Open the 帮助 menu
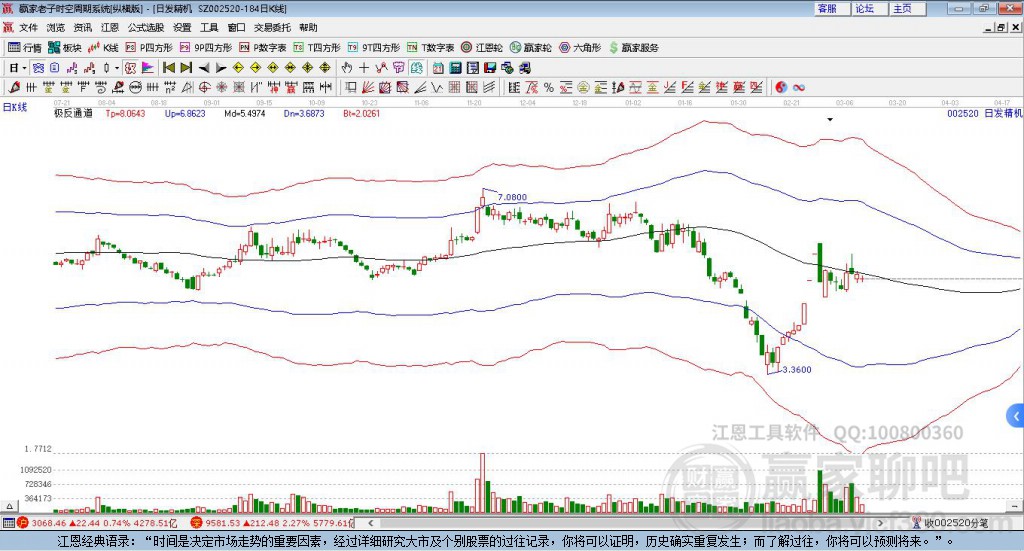The height and width of the screenshot is (551, 1024). pos(308,27)
